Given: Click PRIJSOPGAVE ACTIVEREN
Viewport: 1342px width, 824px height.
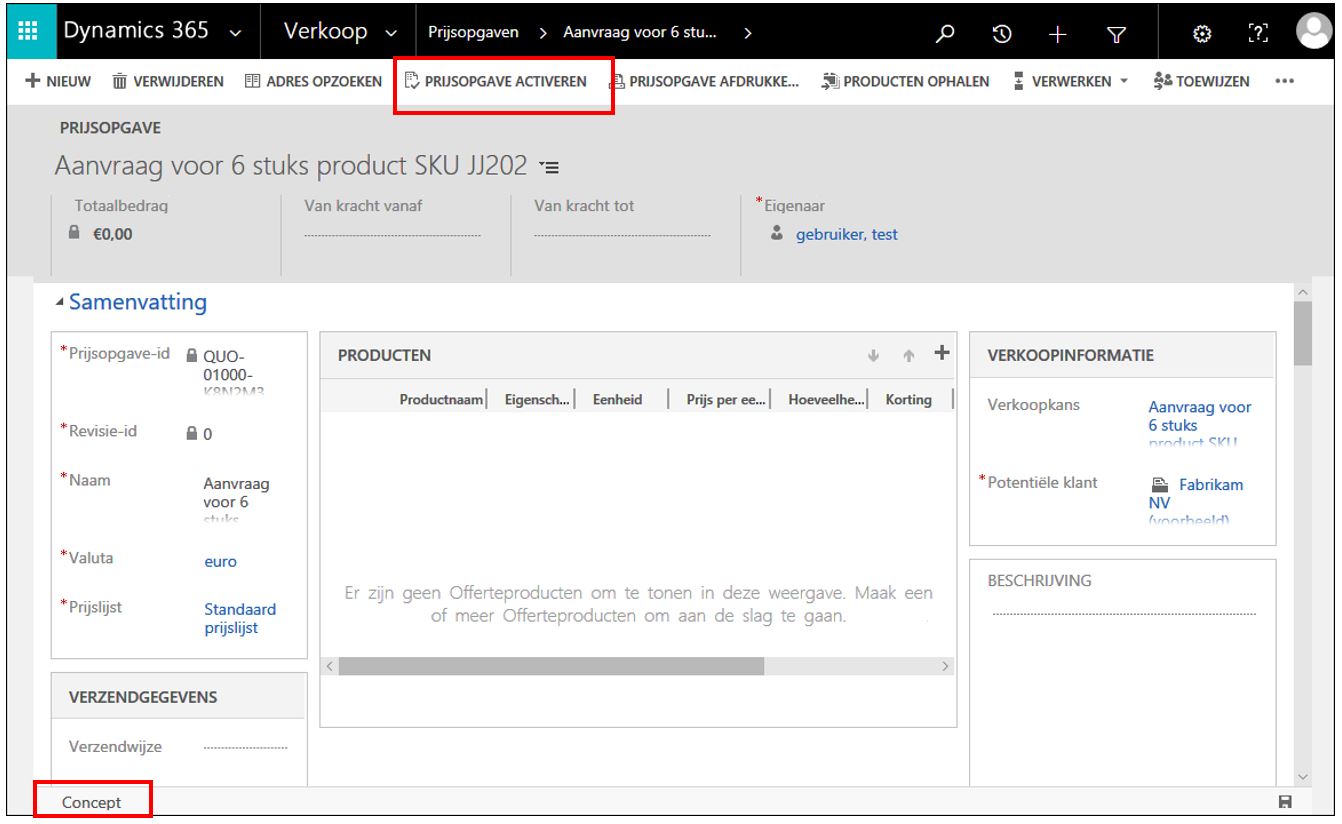Looking at the screenshot, I should coord(496,81).
